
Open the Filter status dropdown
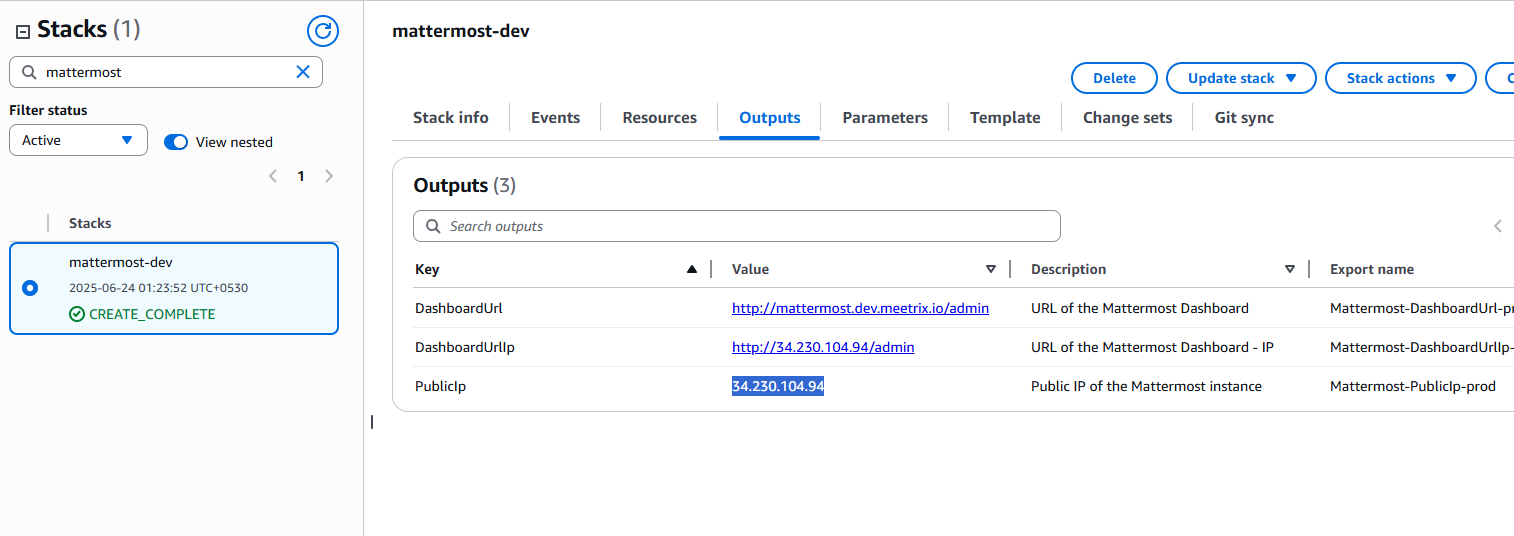tap(78, 140)
